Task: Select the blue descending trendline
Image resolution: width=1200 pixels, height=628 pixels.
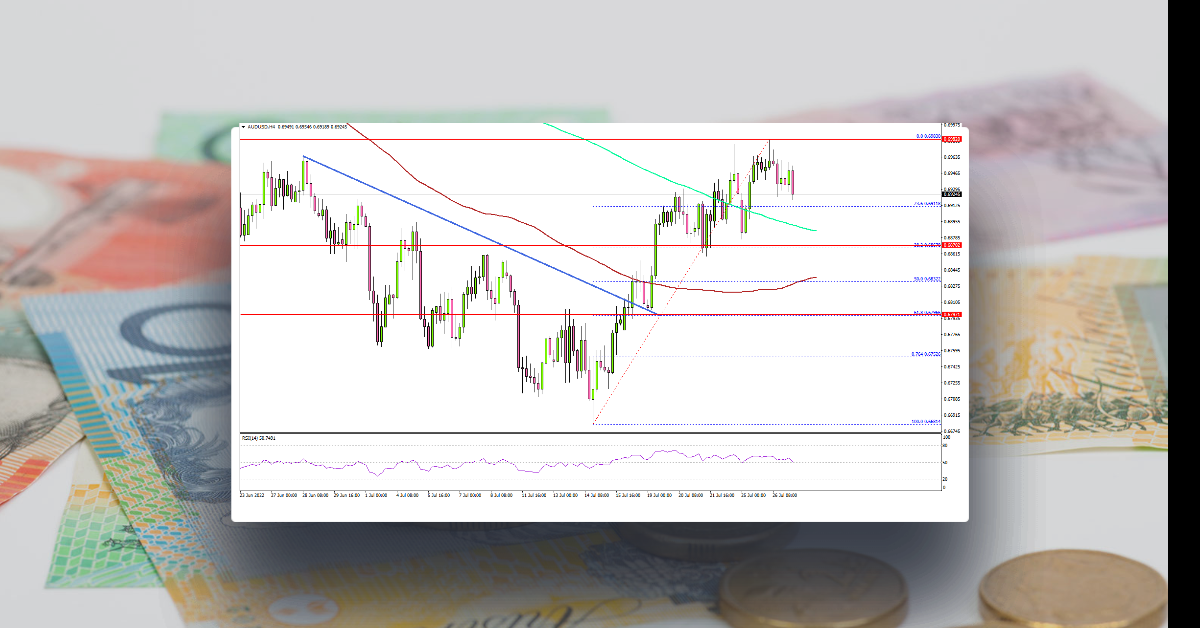Action: pos(470,230)
